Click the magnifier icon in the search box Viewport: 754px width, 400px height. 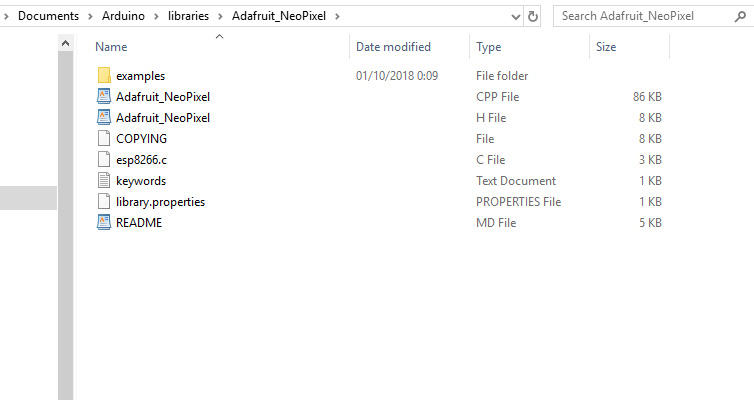click(x=740, y=16)
